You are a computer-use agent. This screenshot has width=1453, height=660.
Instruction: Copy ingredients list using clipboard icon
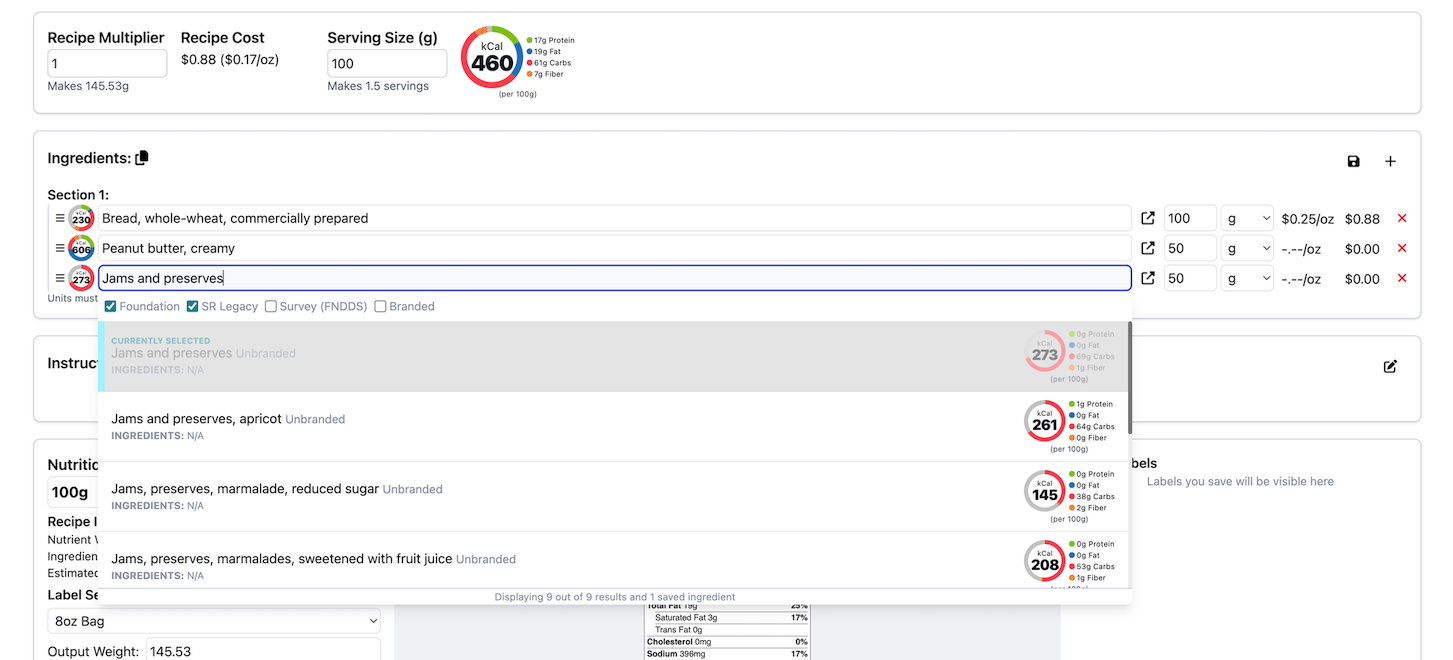142,158
